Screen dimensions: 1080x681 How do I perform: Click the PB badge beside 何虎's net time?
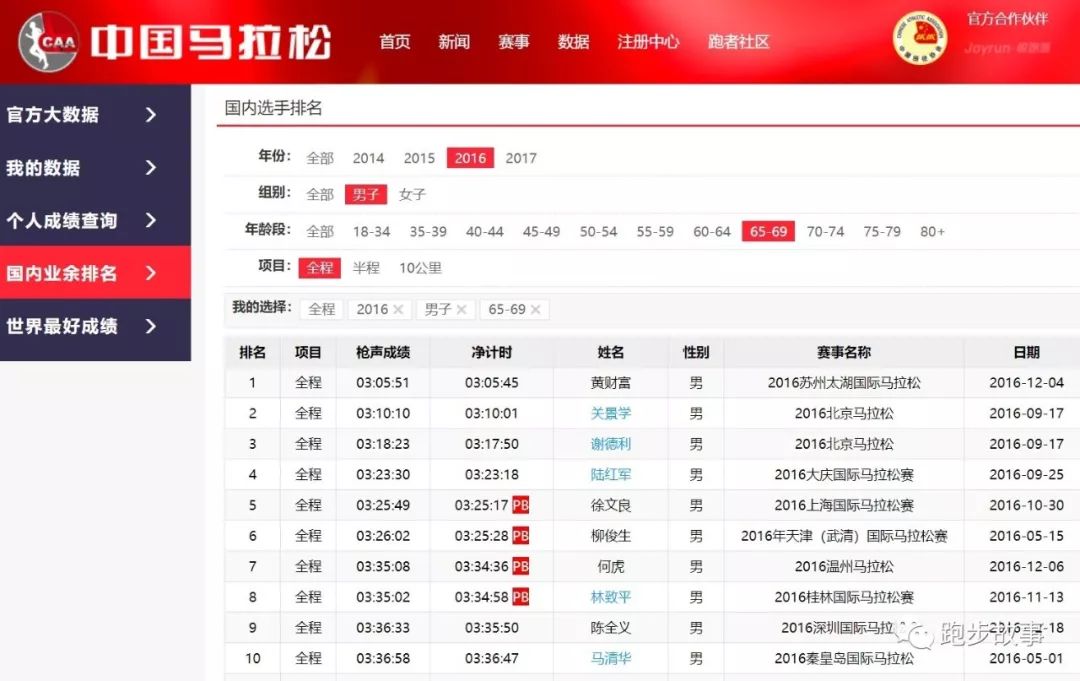(520, 566)
